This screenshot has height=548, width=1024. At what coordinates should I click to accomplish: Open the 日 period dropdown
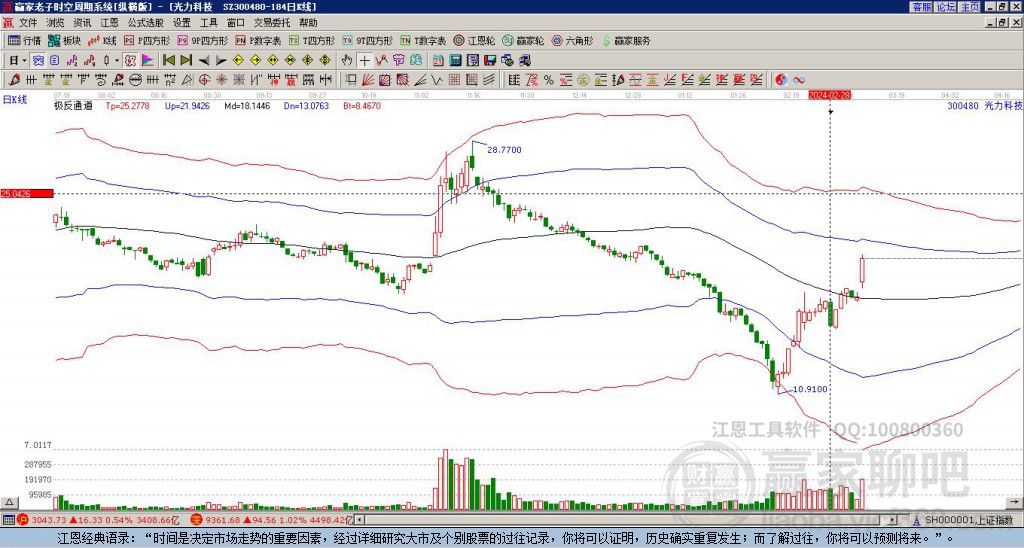18,61
